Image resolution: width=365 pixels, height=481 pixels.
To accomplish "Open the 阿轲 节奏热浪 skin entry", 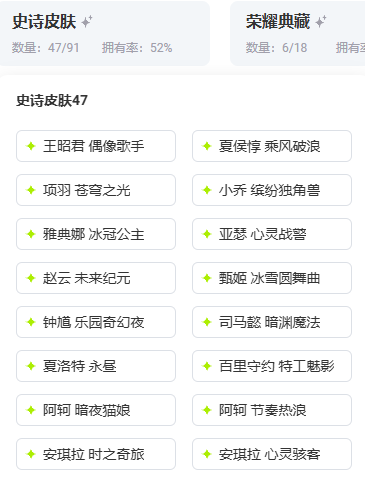I will (272, 410).
